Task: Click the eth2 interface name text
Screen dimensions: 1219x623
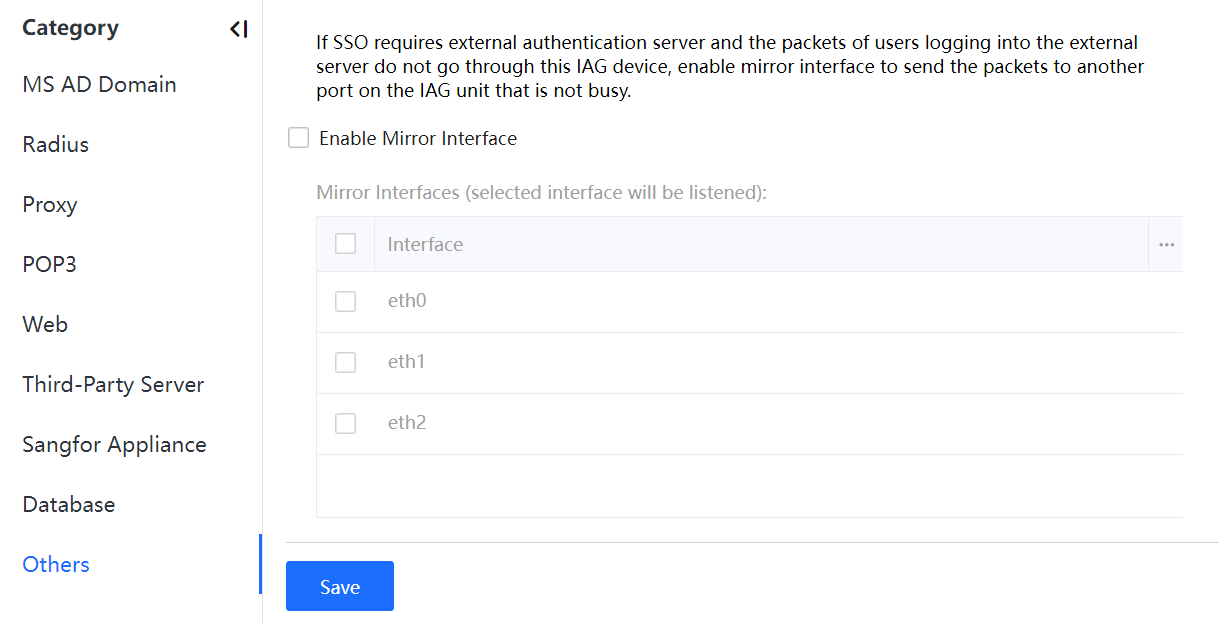Action: (x=407, y=423)
